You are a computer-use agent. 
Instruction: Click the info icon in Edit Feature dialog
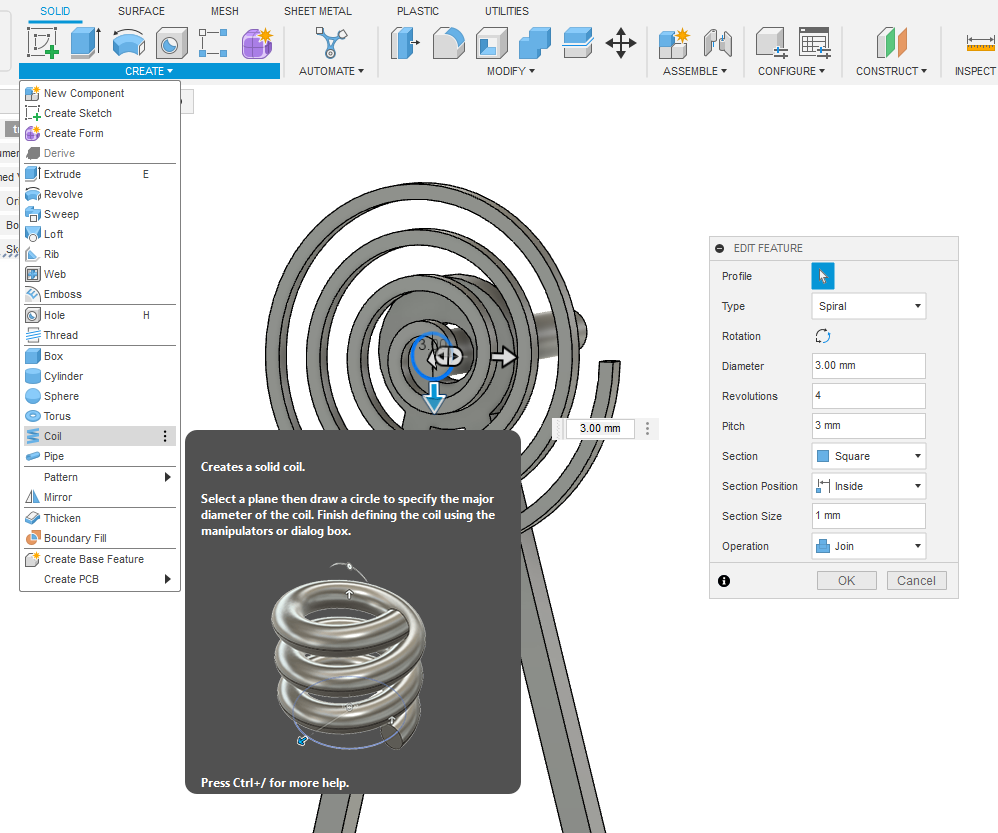(x=724, y=580)
